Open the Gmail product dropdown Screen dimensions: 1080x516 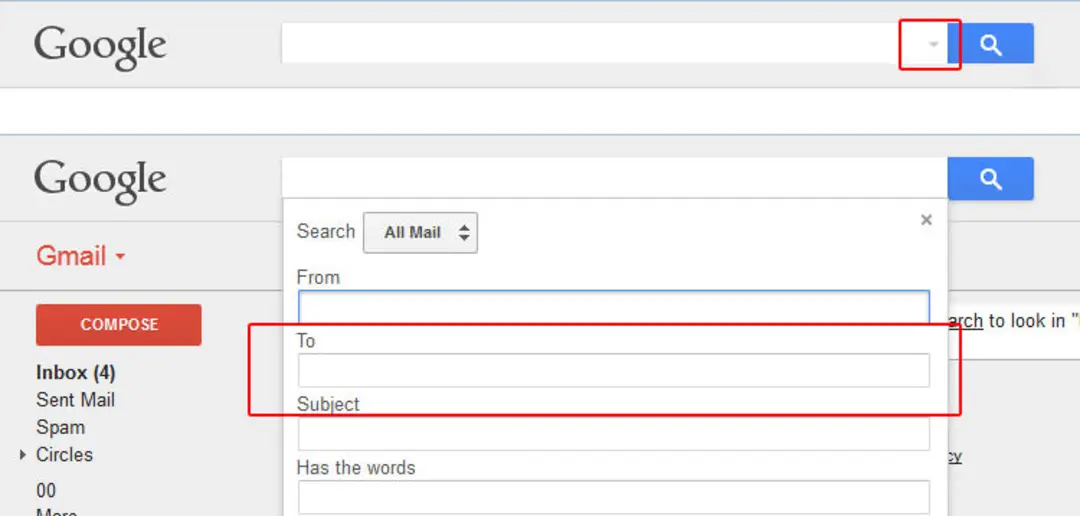(x=81, y=256)
